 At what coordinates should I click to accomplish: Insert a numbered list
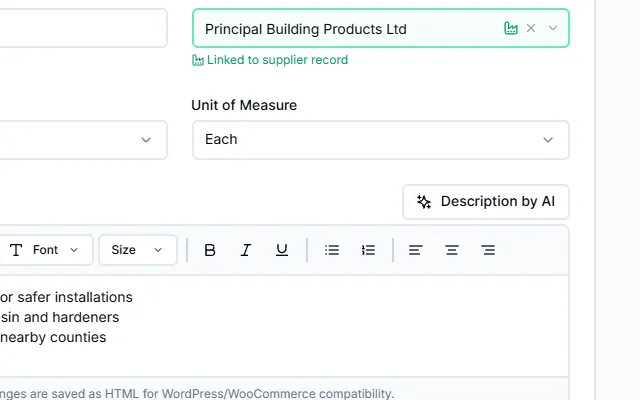pyautogui.click(x=368, y=250)
